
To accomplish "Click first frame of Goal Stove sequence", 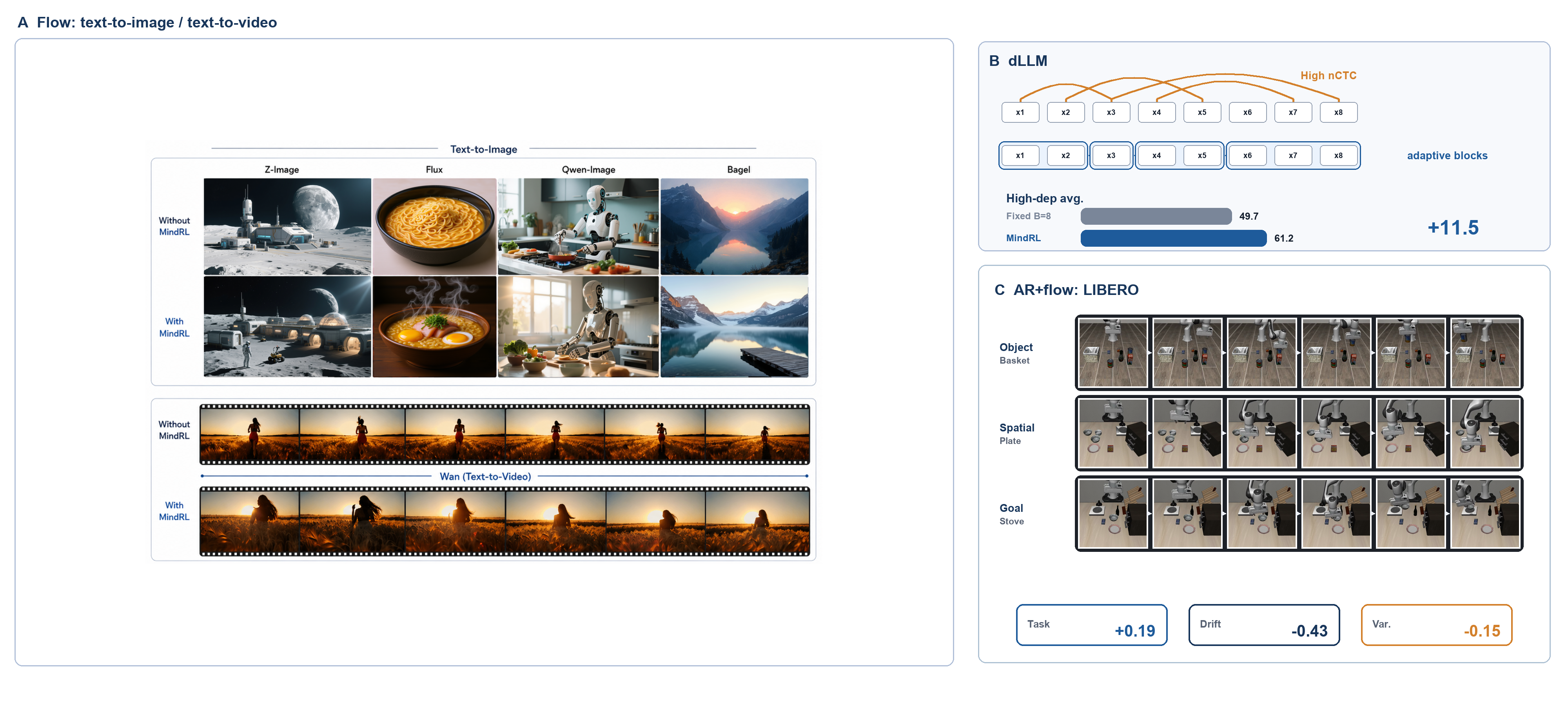I will pos(1113,513).
